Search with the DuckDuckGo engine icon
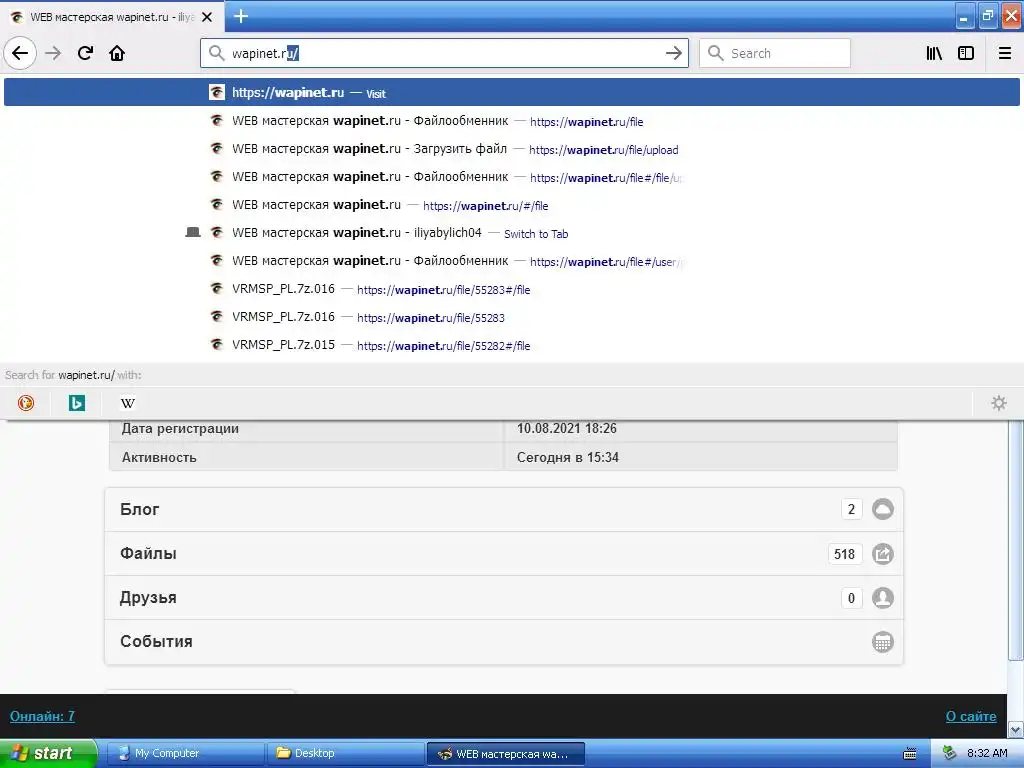1024x768 pixels. 26,403
